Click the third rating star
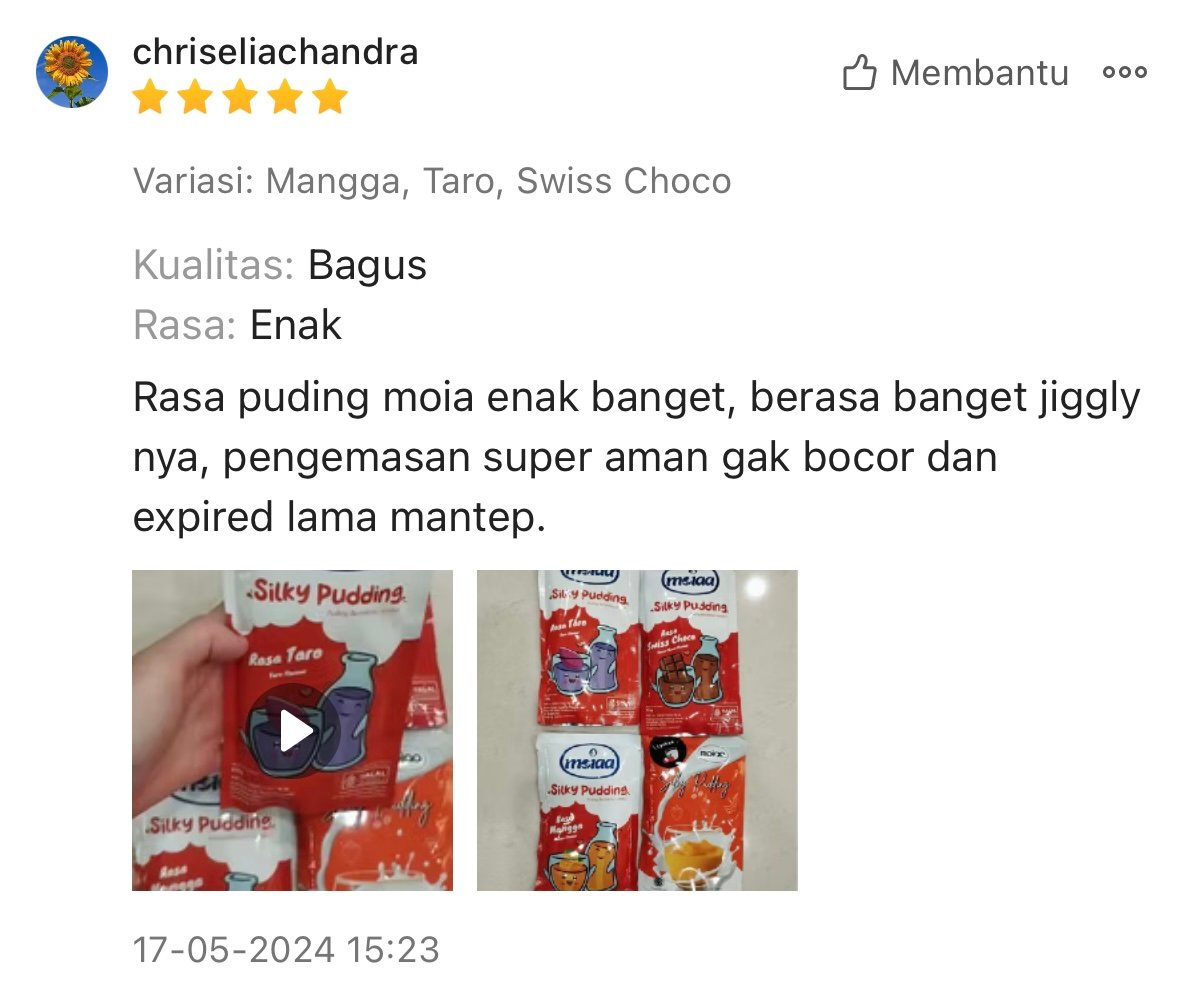This screenshot has height=987, width=1179. [241, 98]
